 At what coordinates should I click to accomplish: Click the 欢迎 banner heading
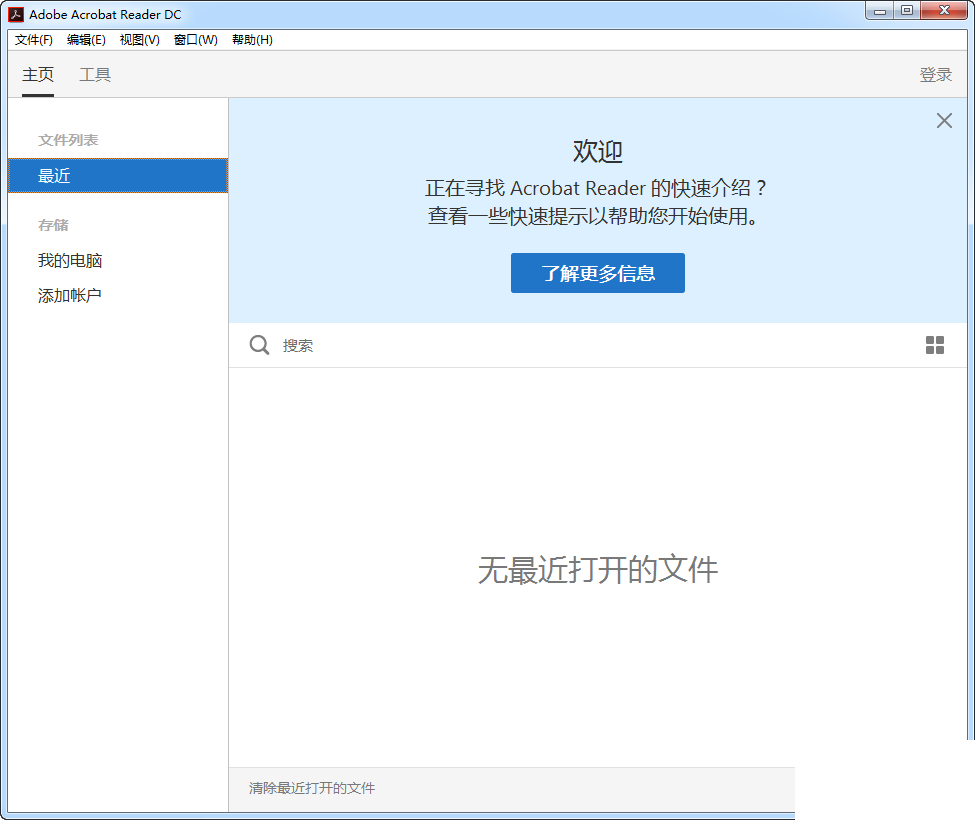tap(598, 152)
